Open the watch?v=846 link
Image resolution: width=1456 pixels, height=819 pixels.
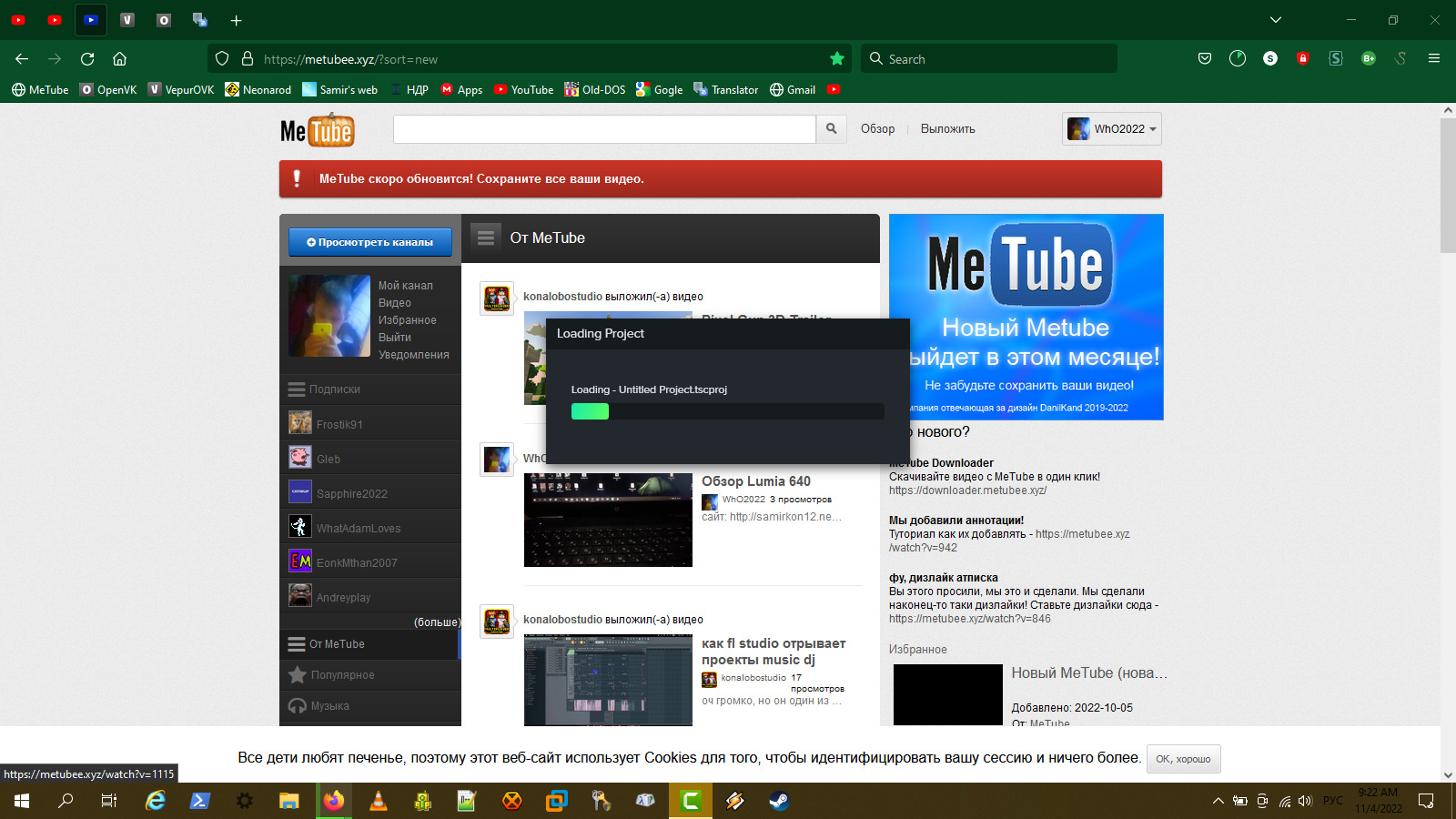point(969,619)
